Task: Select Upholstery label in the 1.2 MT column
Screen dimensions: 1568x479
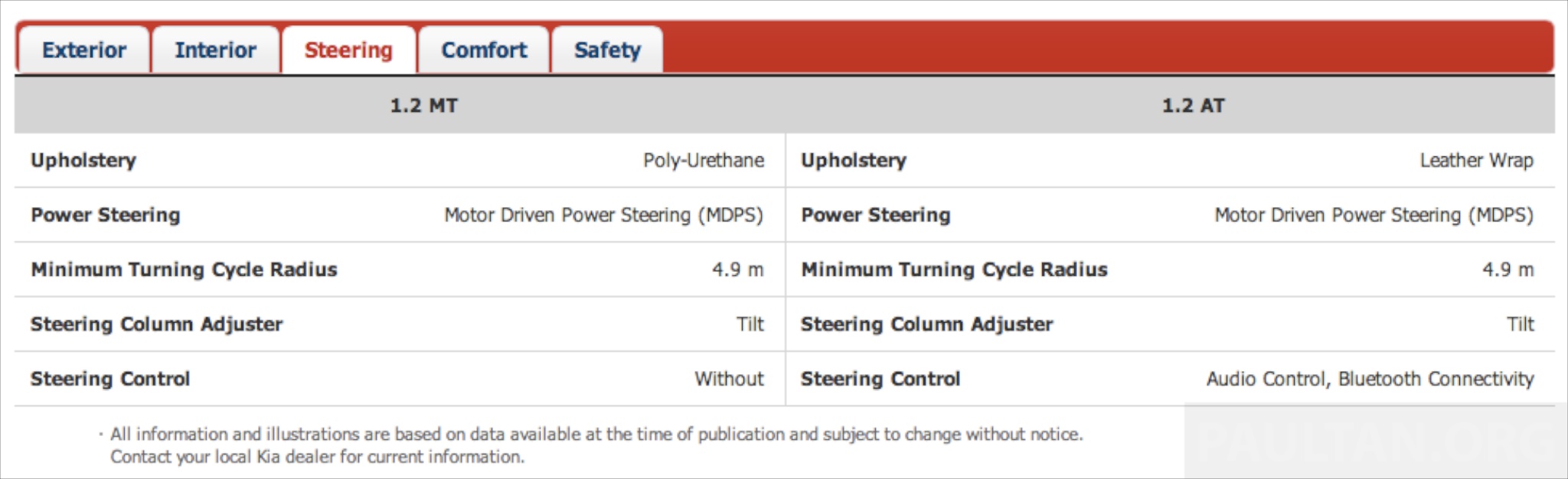Action: (x=83, y=161)
